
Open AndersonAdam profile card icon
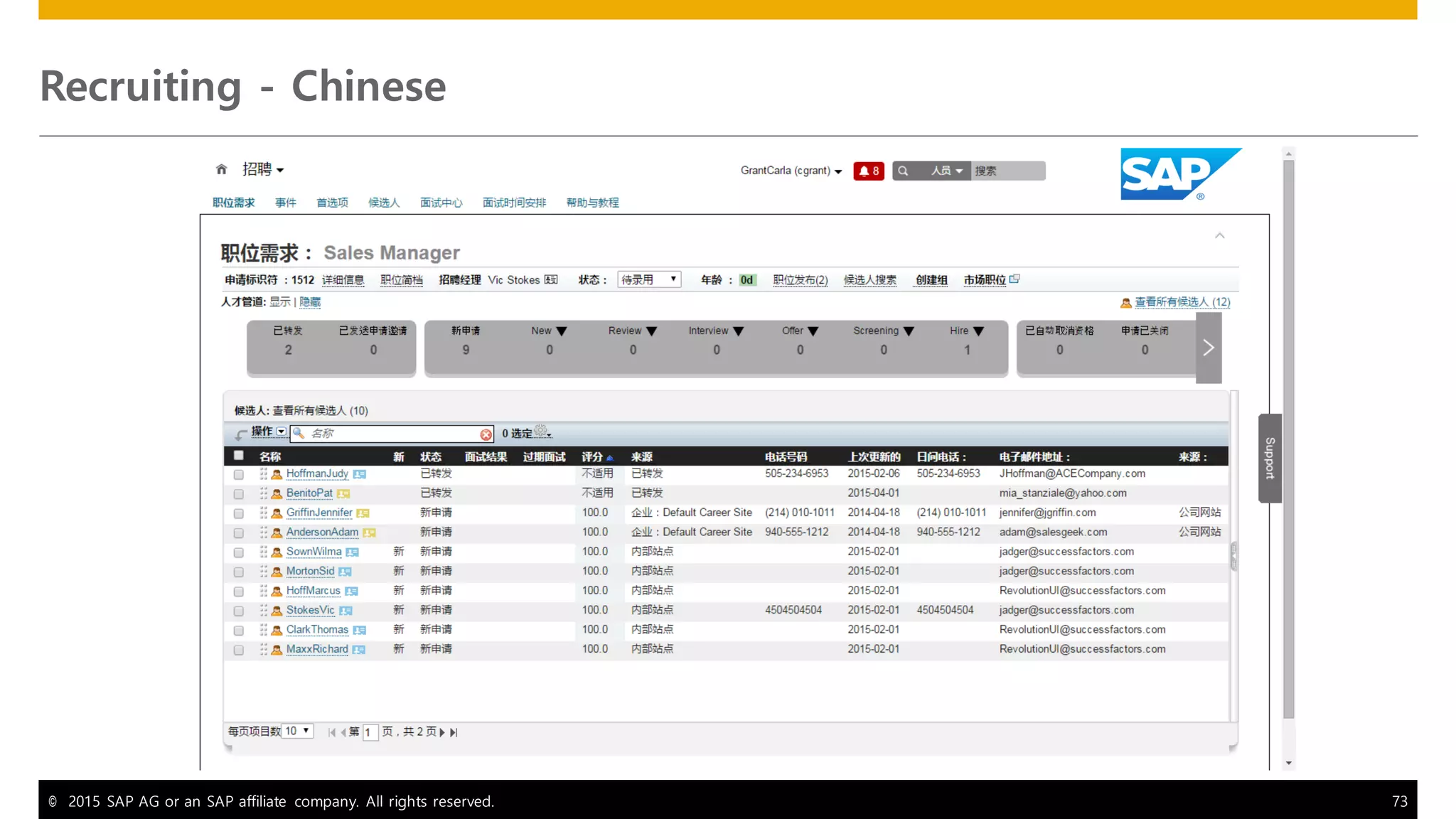369,532
